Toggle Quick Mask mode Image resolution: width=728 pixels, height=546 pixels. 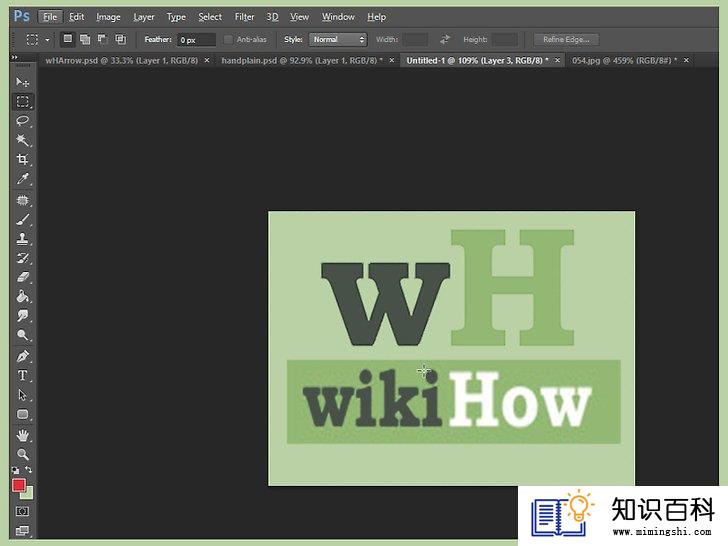(x=22, y=511)
